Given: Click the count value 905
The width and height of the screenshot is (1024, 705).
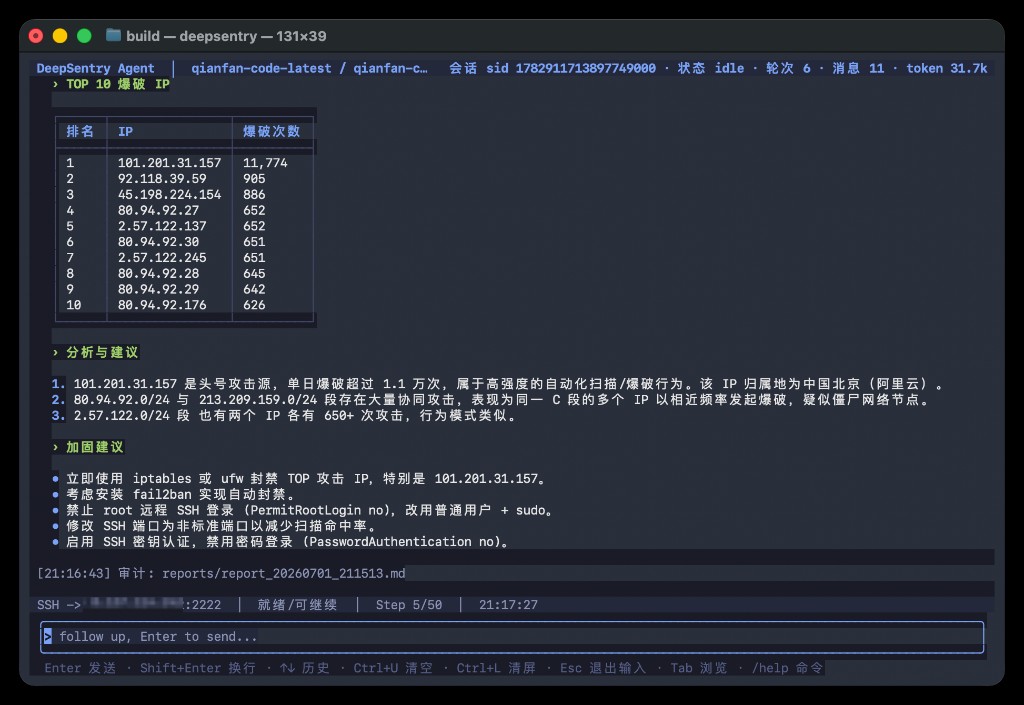Looking at the screenshot, I should point(254,178).
